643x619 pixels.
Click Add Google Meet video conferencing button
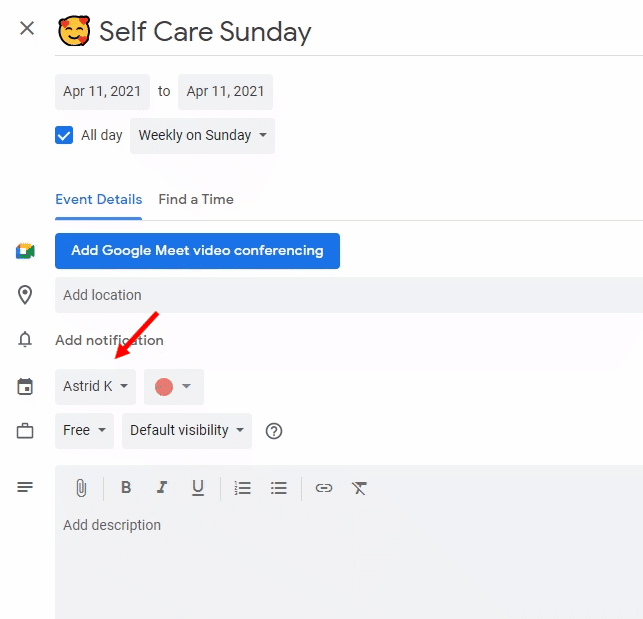(197, 251)
